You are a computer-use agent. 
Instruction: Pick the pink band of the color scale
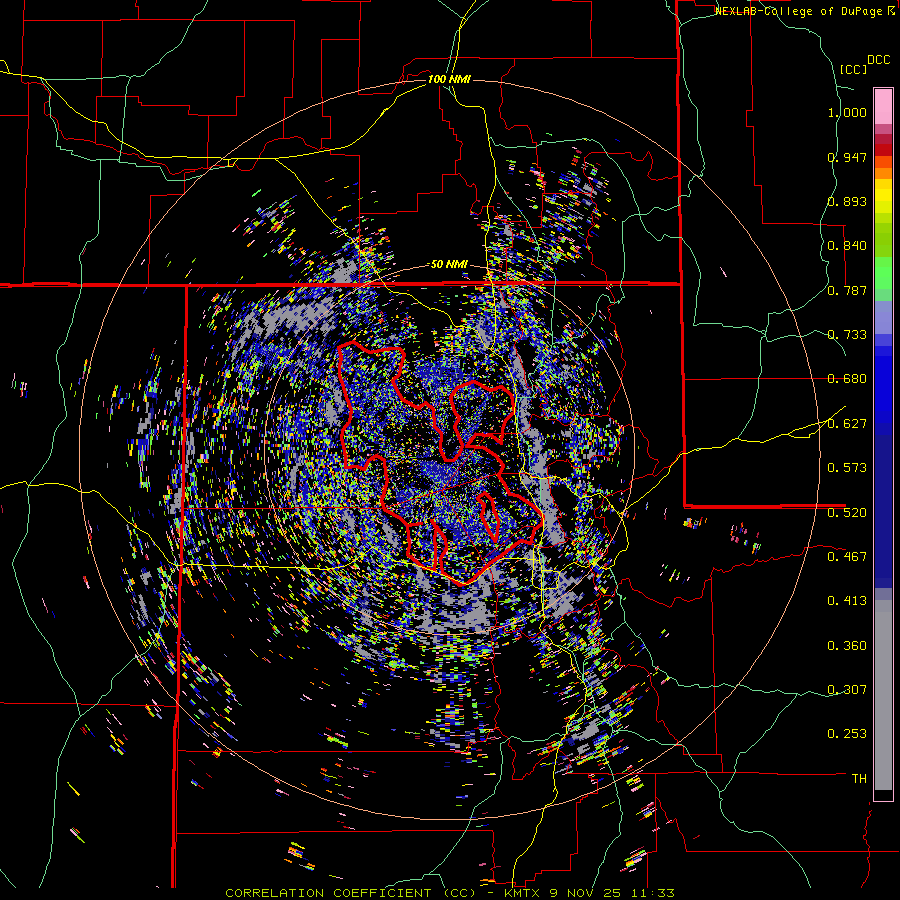tap(883, 107)
